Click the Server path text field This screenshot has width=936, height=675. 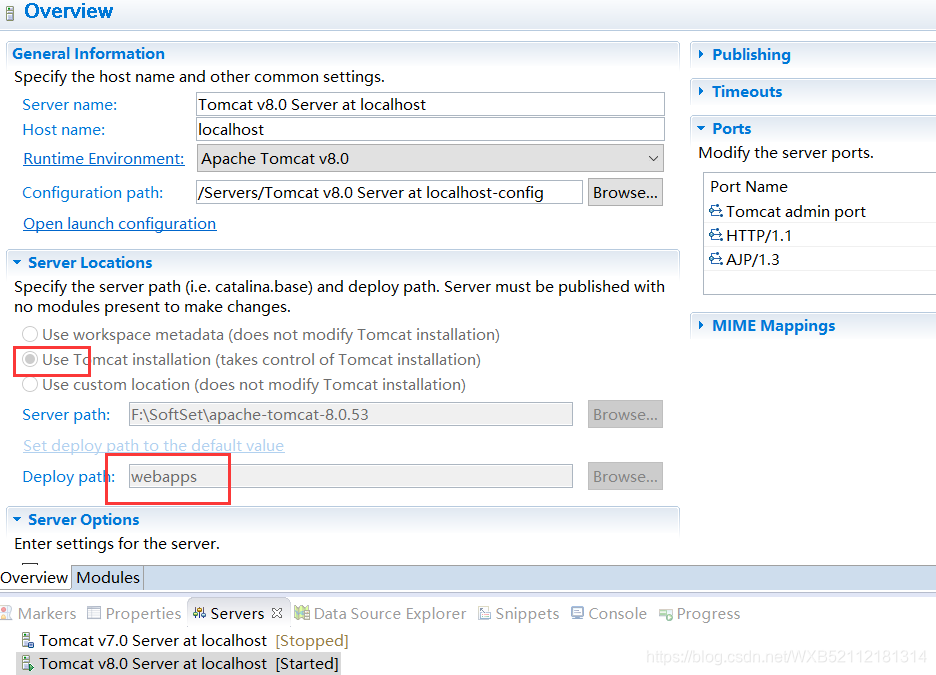[x=350, y=414]
